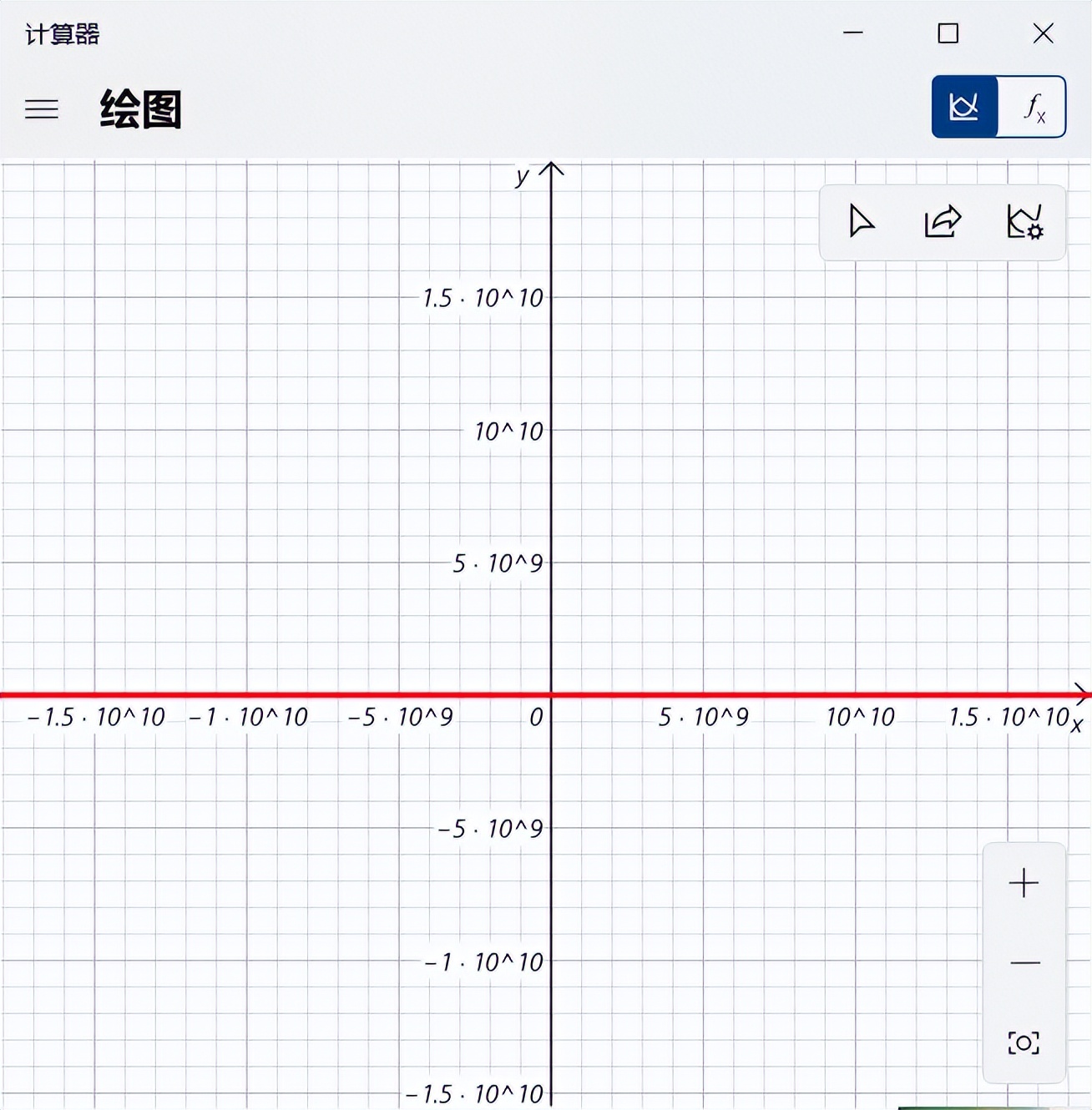
Task: Click the y-axis label 1.5 · 10^10
Action: 483,298
